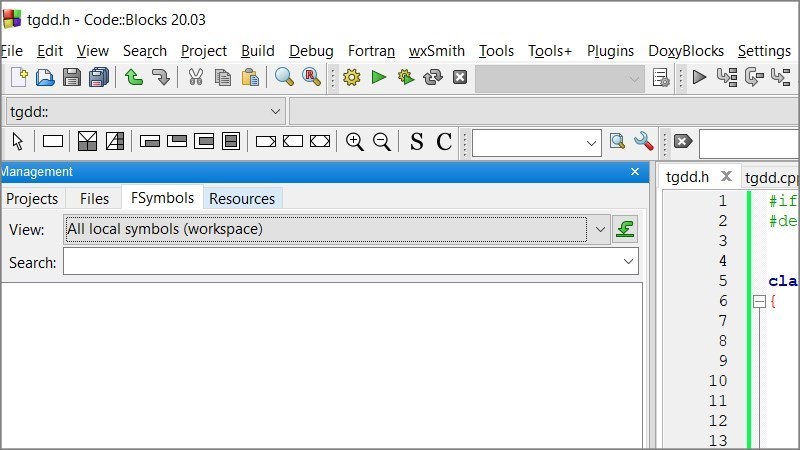Click the Abort build icon
The width and height of the screenshot is (800, 450).
pyautogui.click(x=460, y=78)
